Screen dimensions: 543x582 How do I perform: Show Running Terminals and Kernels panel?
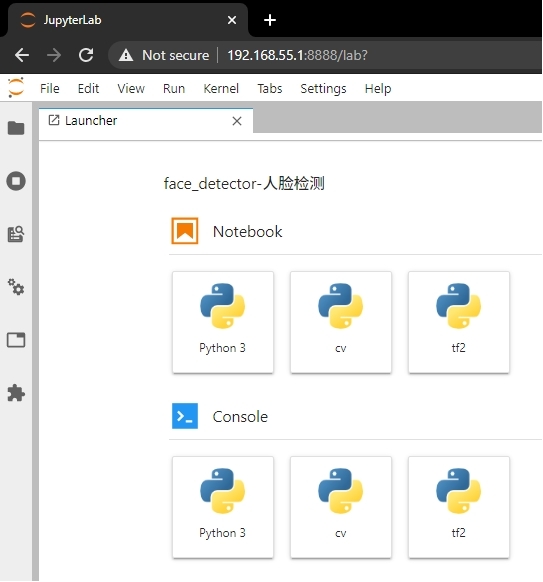click(x=16, y=181)
